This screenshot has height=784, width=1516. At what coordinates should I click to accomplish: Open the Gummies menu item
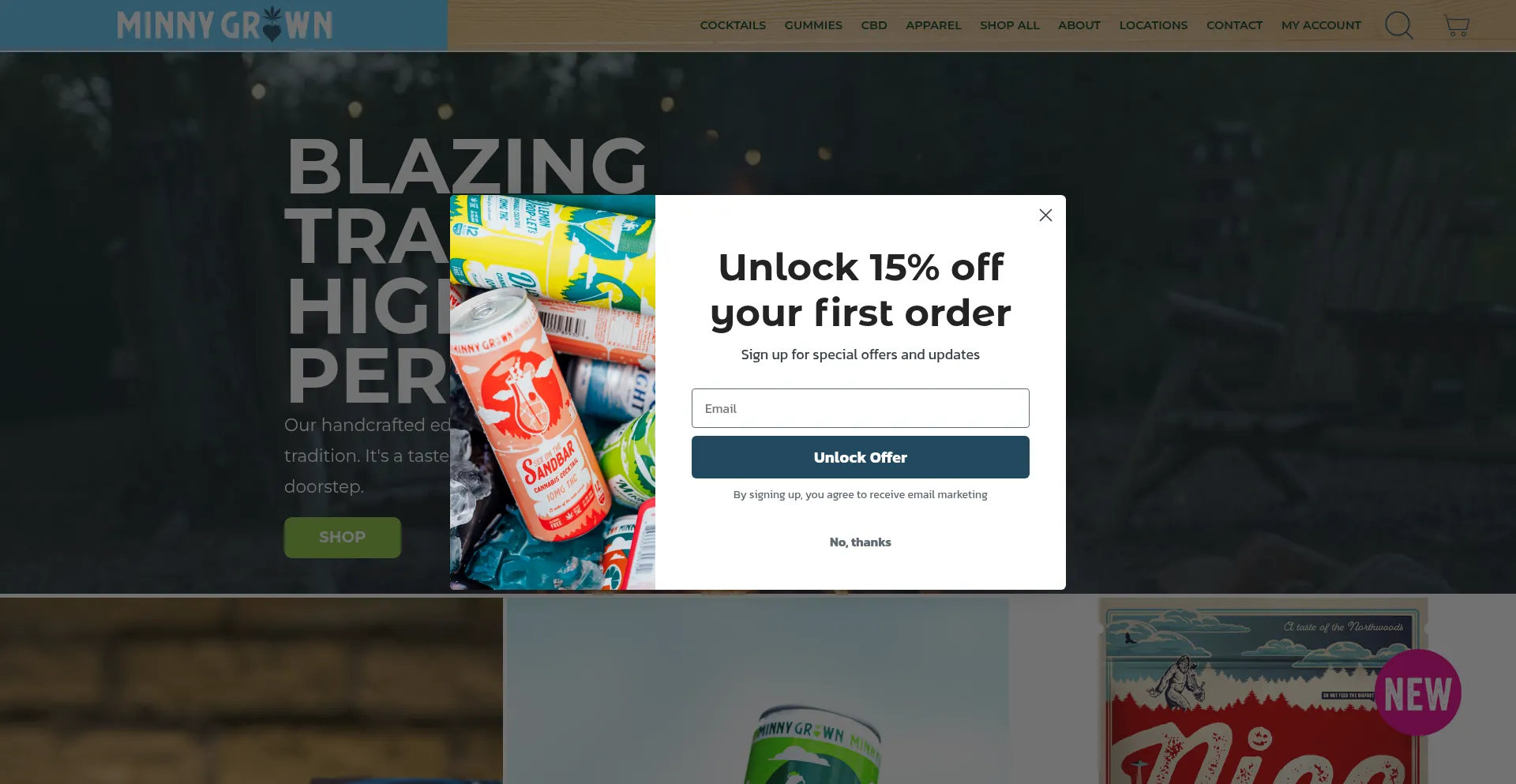(x=813, y=25)
